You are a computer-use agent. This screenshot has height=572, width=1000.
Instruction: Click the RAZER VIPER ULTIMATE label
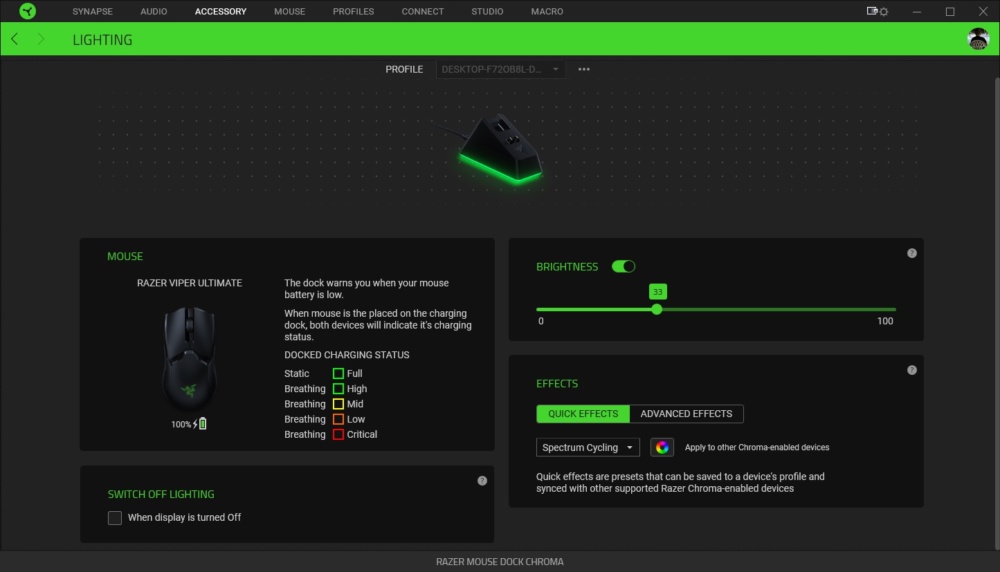click(x=189, y=283)
